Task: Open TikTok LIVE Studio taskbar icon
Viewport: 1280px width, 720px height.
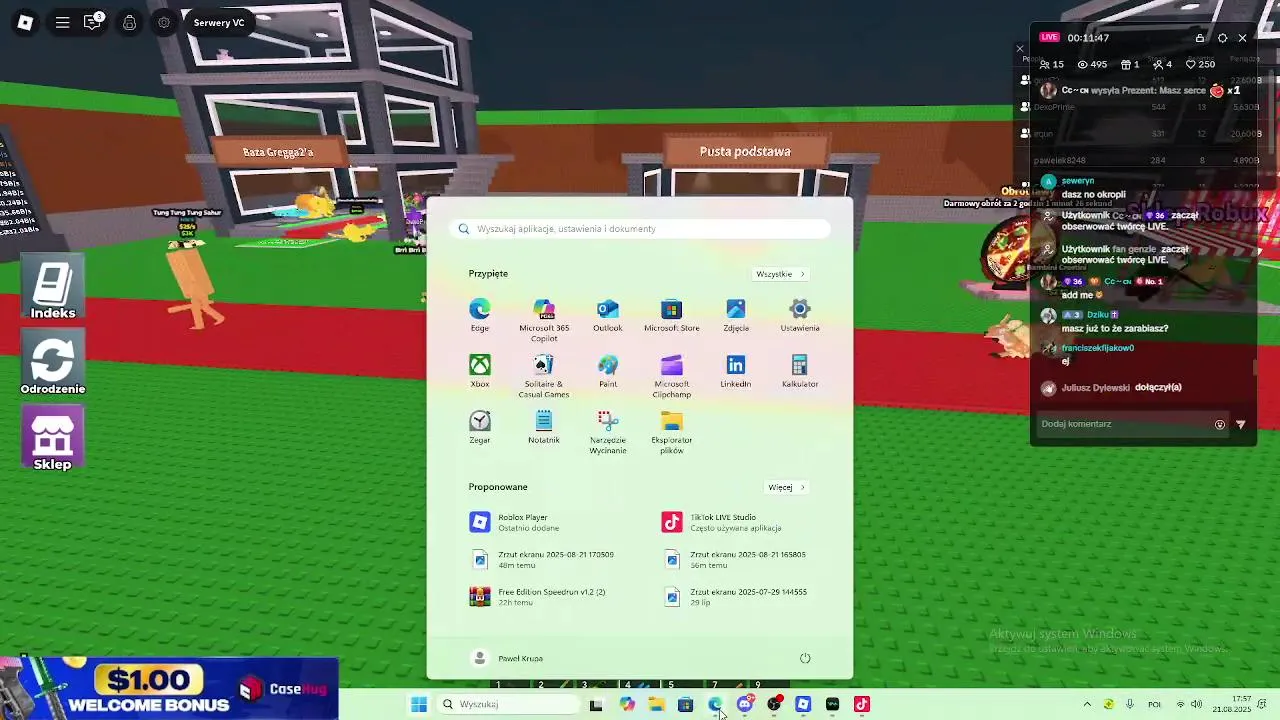Action: [862, 704]
